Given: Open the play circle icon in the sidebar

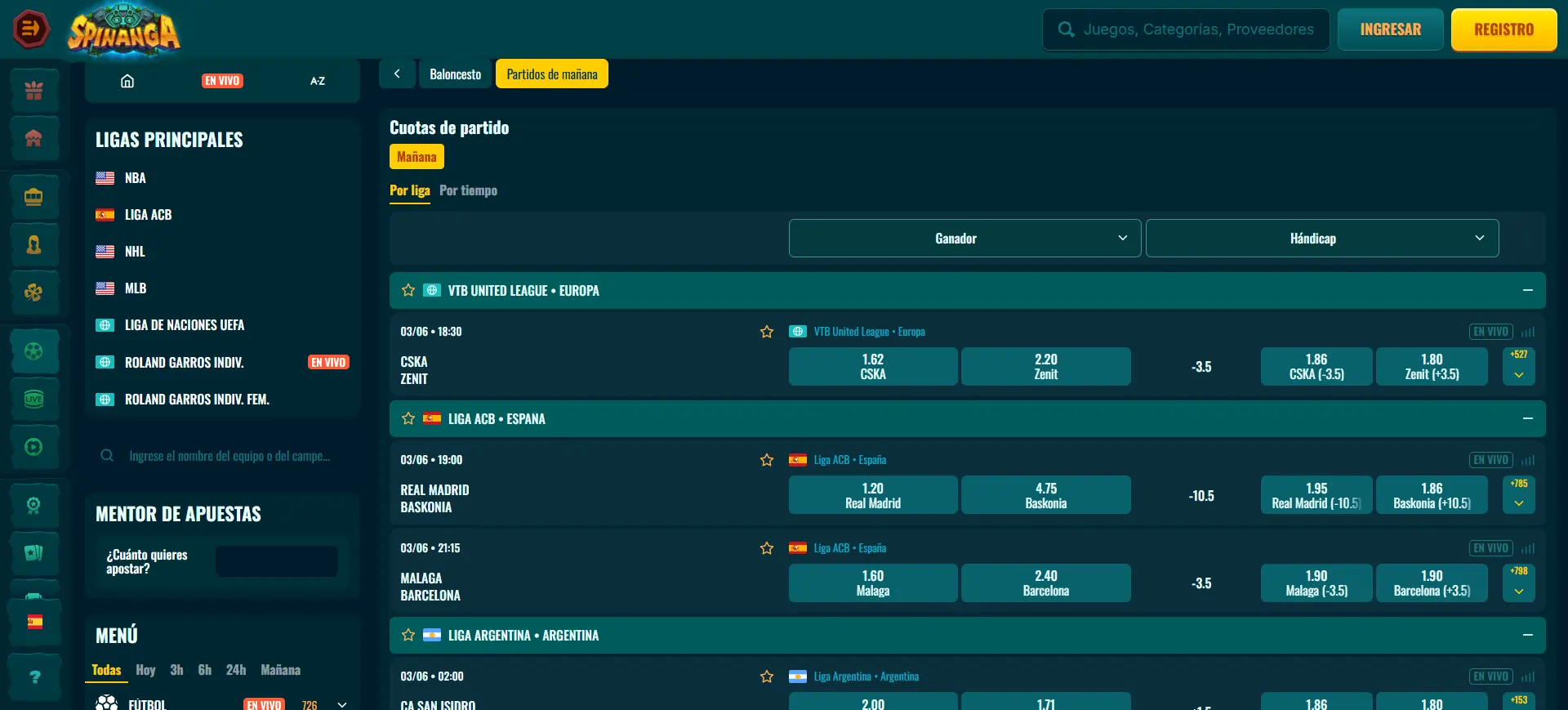Looking at the screenshot, I should coord(33,447).
